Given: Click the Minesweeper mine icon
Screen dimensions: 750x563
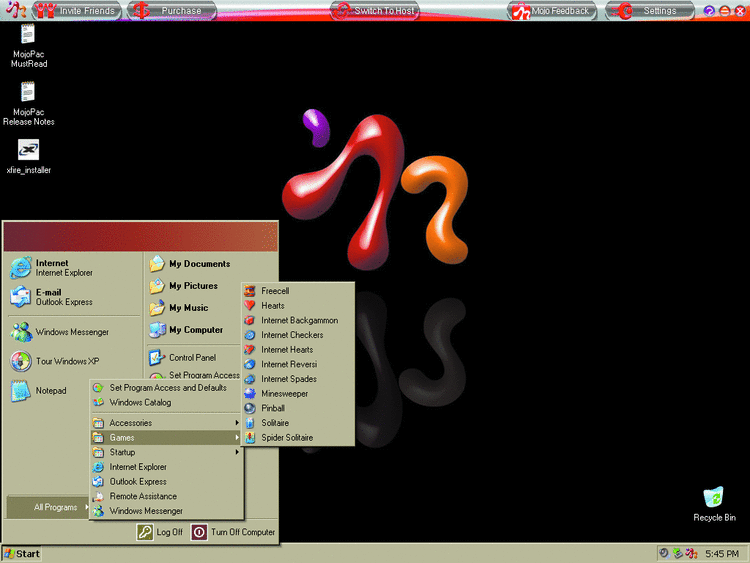Looking at the screenshot, I should click(x=250, y=394).
